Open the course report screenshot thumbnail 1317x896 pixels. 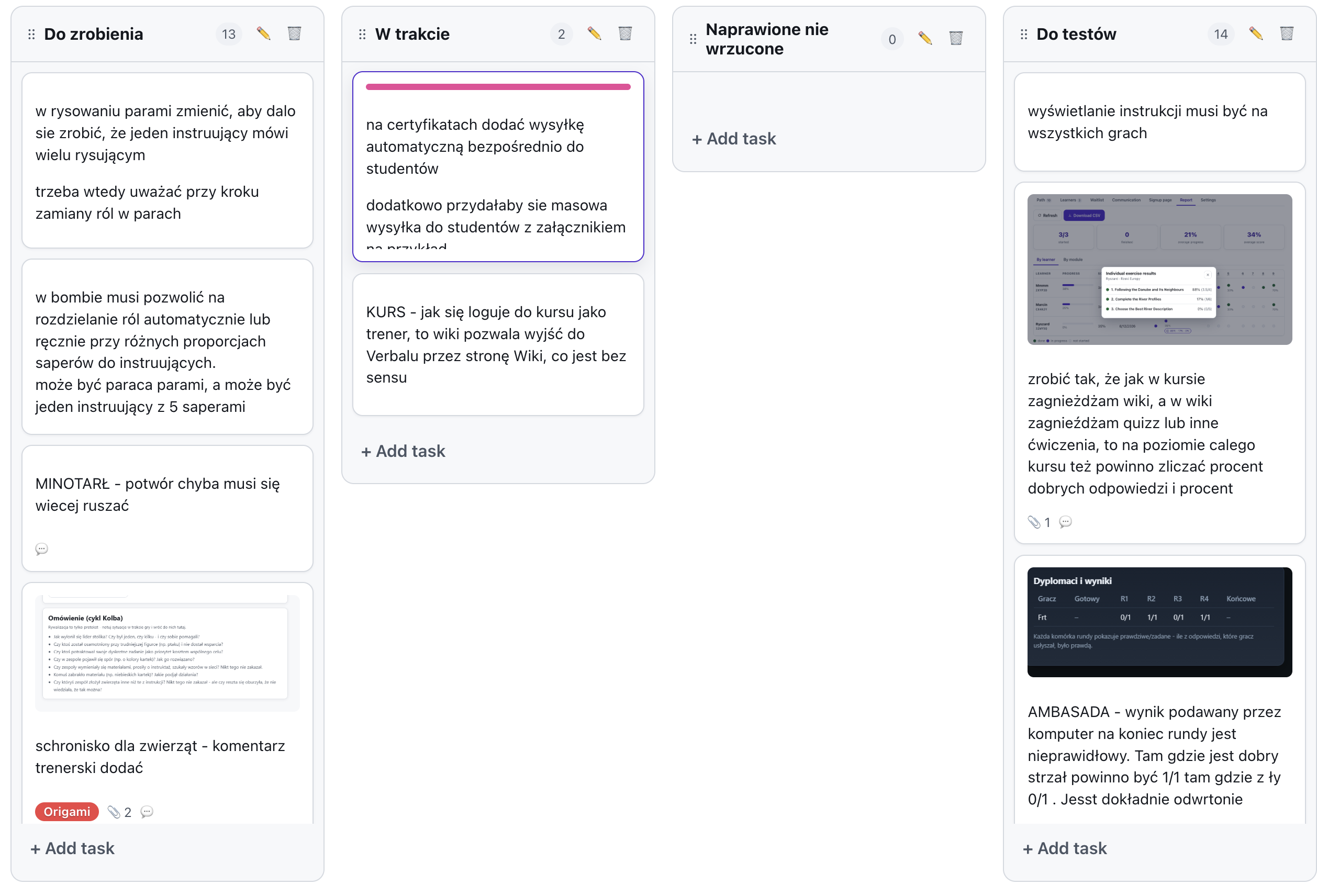[x=1159, y=269]
